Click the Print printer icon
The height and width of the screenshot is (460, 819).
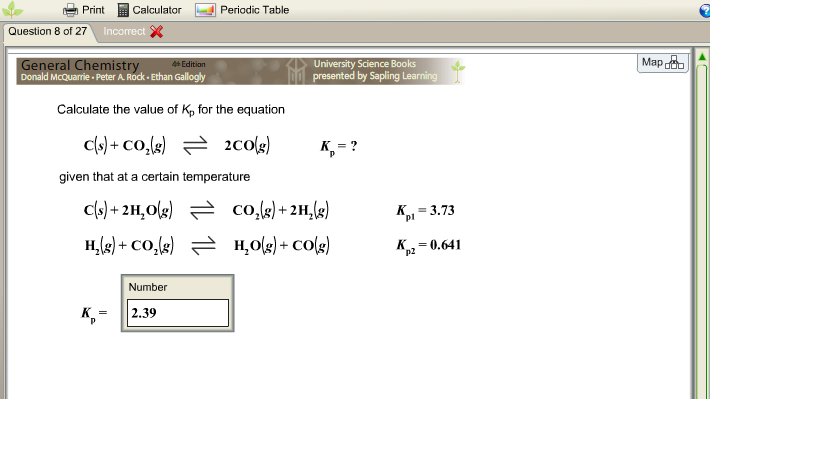(70, 10)
